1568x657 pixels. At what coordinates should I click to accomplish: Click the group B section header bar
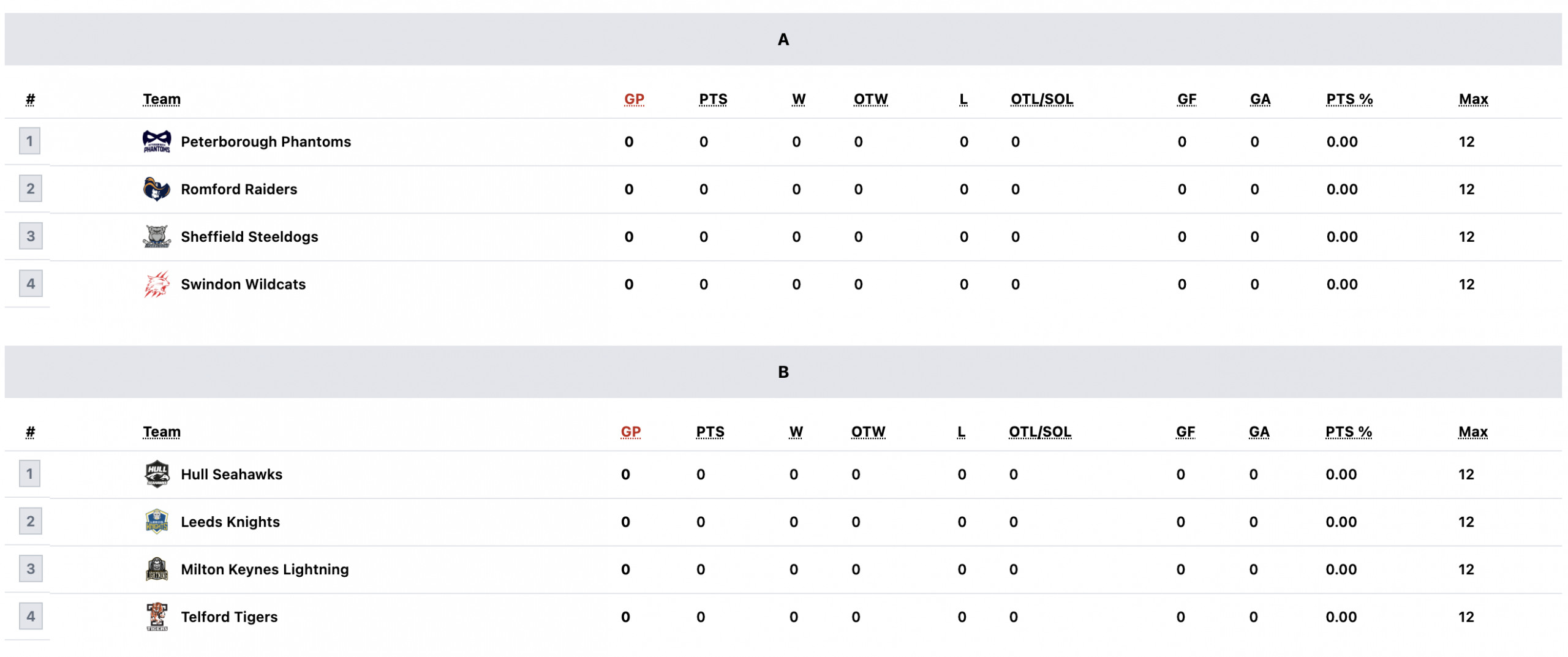(783, 372)
